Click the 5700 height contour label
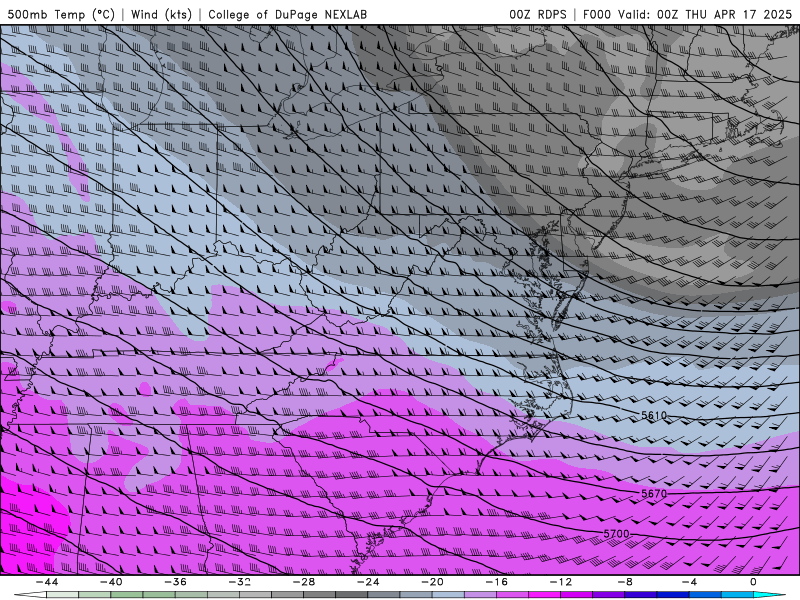Image resolution: width=800 pixels, height=600 pixels. click(616, 534)
